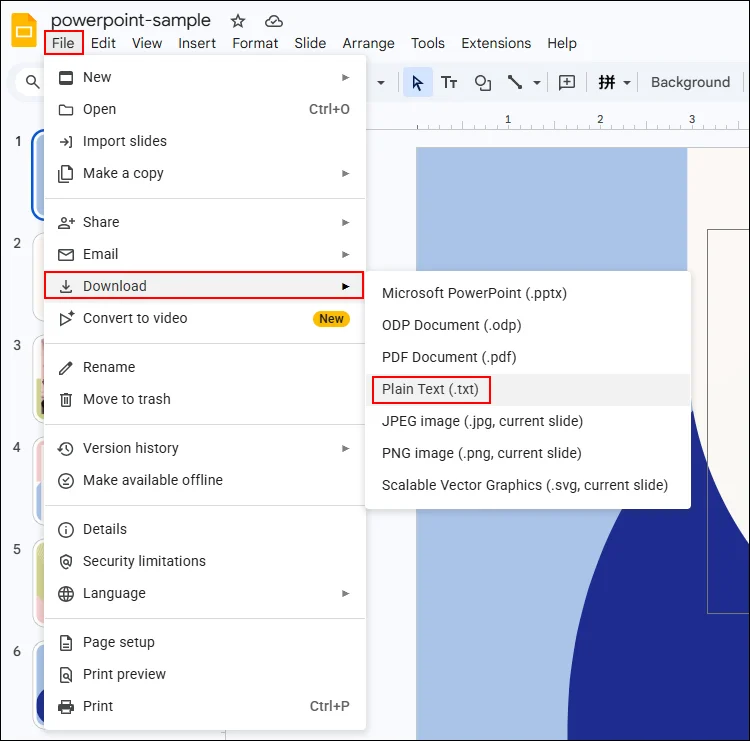Image resolution: width=750 pixels, height=741 pixels.
Task: Open the dropdown arrow left of cursor tool
Action: [x=381, y=83]
